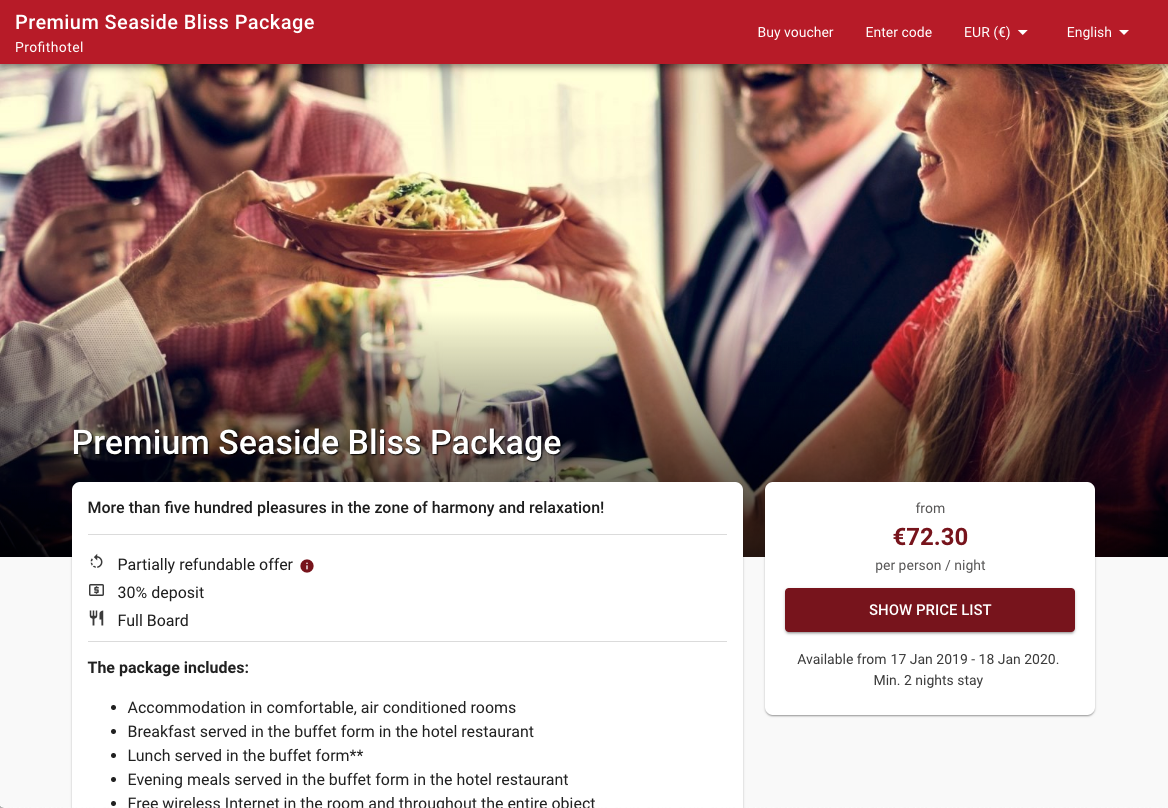Open the EUR (€) currency dropdown
Image resolution: width=1168 pixels, height=808 pixels.
point(995,32)
